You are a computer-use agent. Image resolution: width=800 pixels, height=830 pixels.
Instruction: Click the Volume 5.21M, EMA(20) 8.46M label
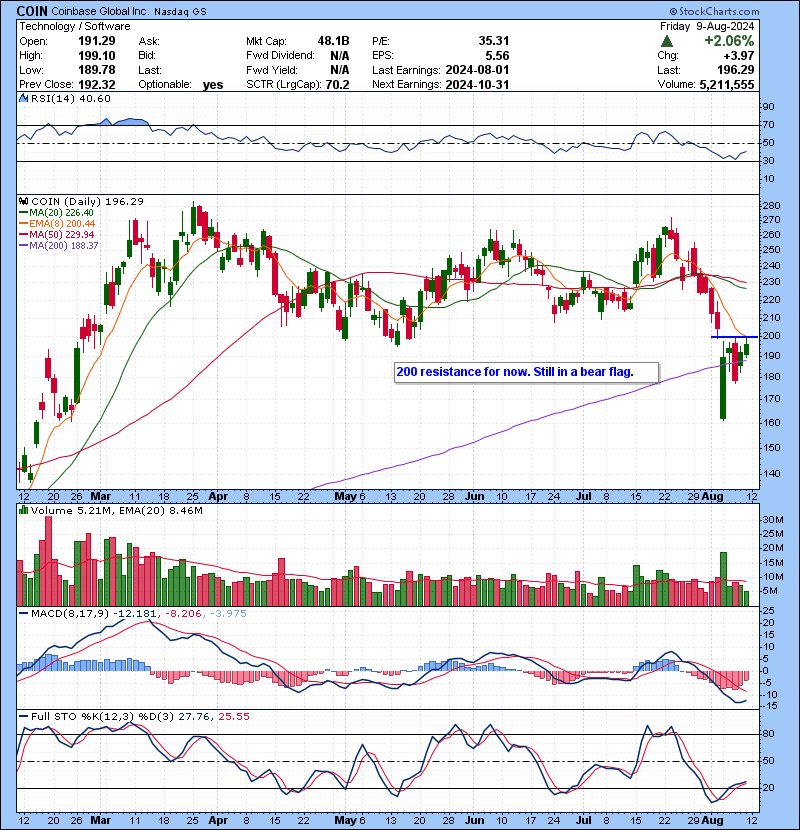[116, 510]
